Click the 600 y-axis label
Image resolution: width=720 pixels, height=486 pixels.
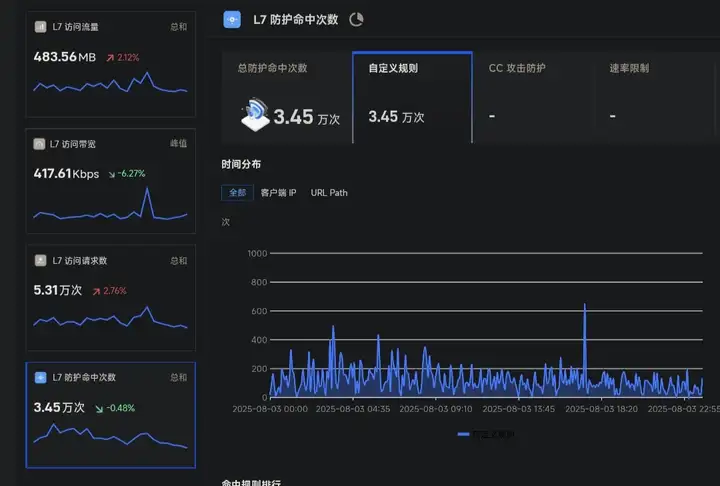pos(259,311)
